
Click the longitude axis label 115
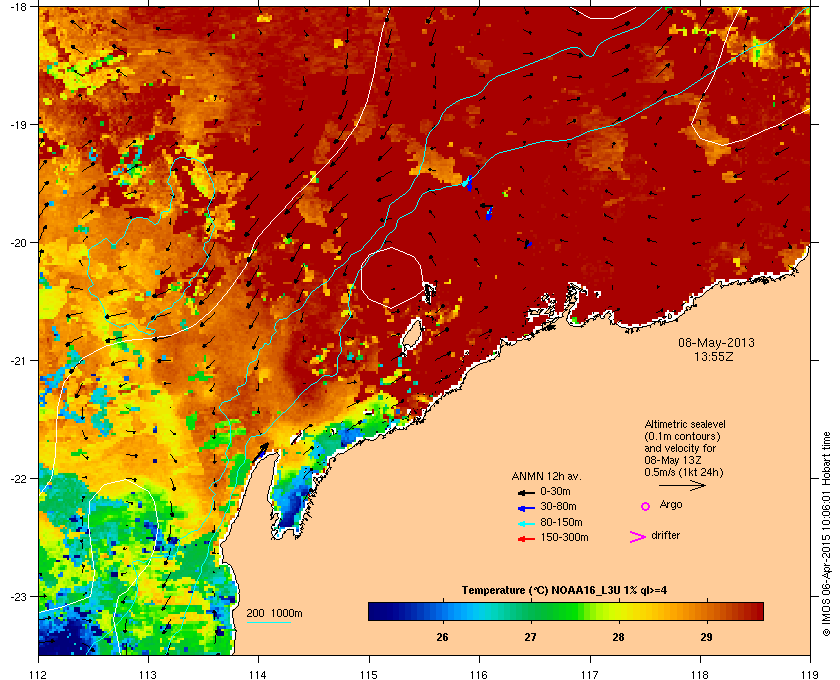[369, 674]
